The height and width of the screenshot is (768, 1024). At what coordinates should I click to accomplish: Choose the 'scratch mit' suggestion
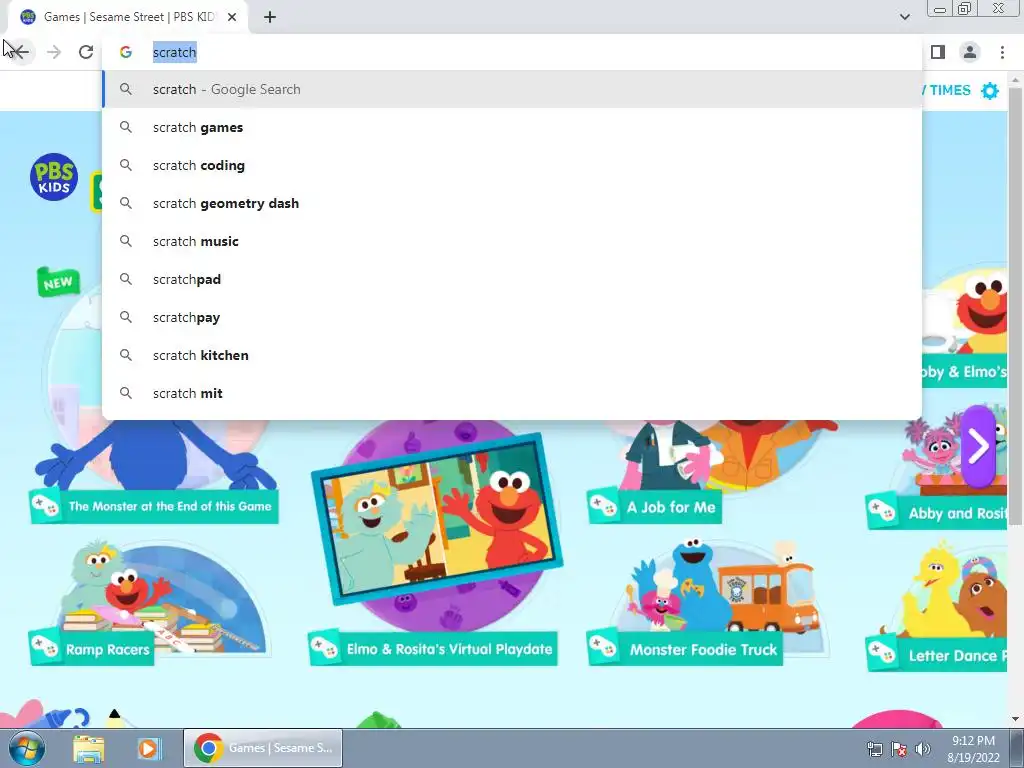coord(512,393)
